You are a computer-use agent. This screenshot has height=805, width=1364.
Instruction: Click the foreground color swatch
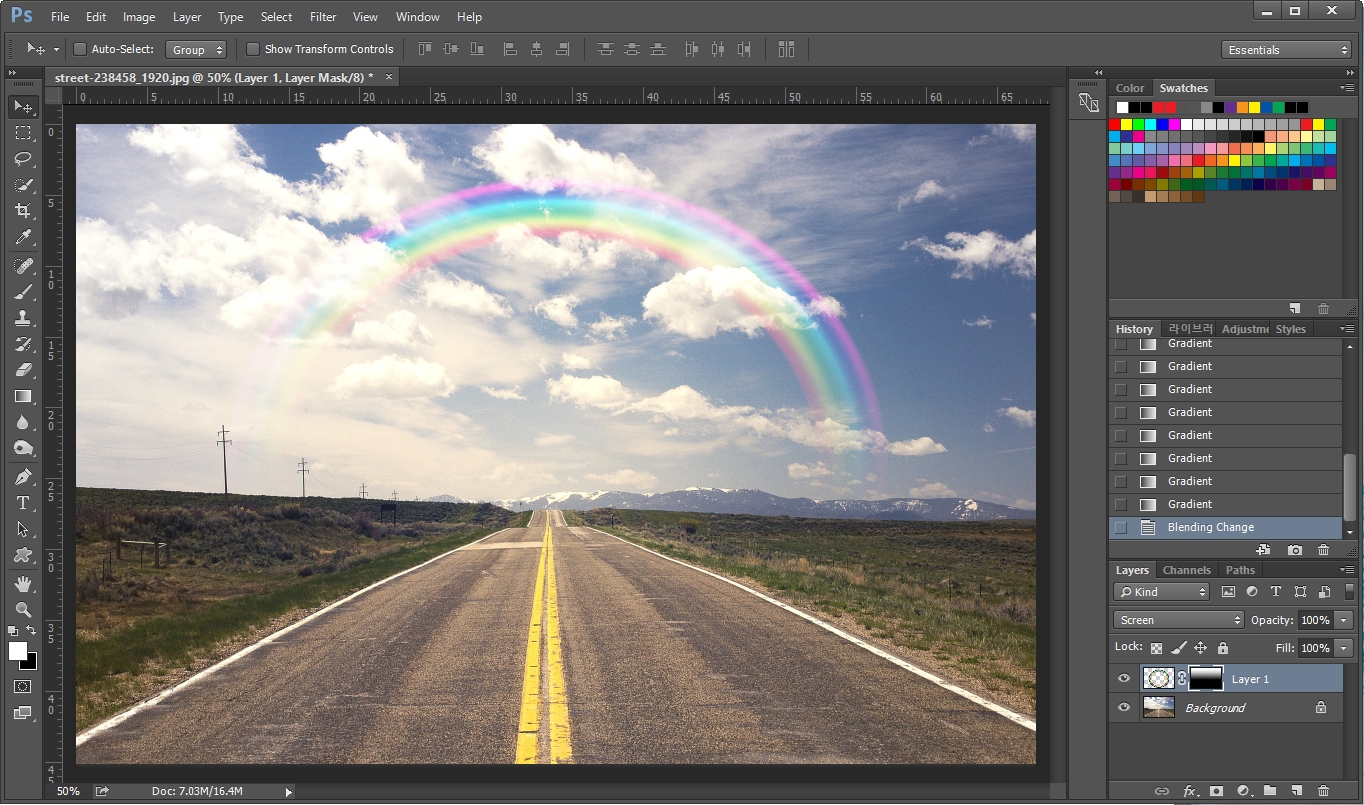coord(18,651)
